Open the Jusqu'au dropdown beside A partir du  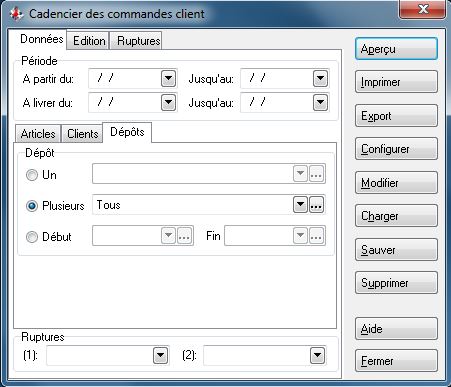(320, 79)
